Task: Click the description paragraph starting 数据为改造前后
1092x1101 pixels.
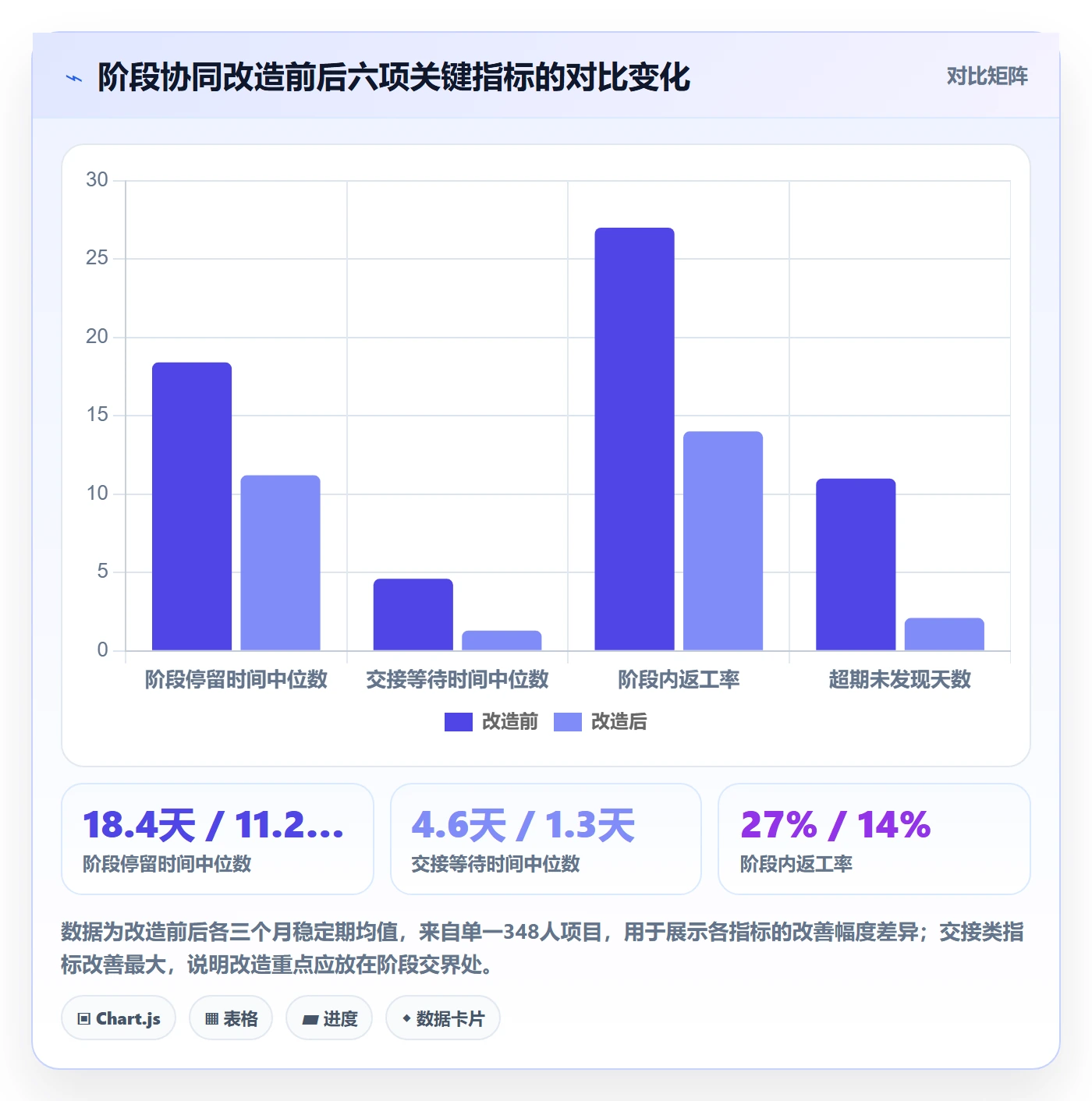Action: [x=543, y=948]
